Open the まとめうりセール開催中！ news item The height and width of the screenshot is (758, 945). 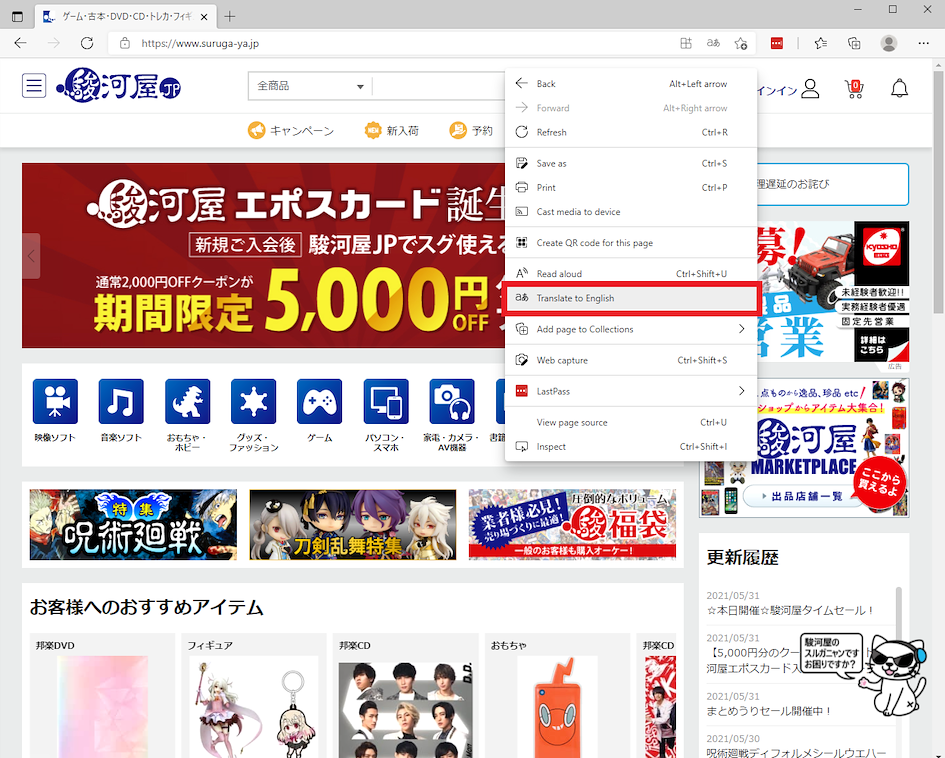(x=769, y=711)
